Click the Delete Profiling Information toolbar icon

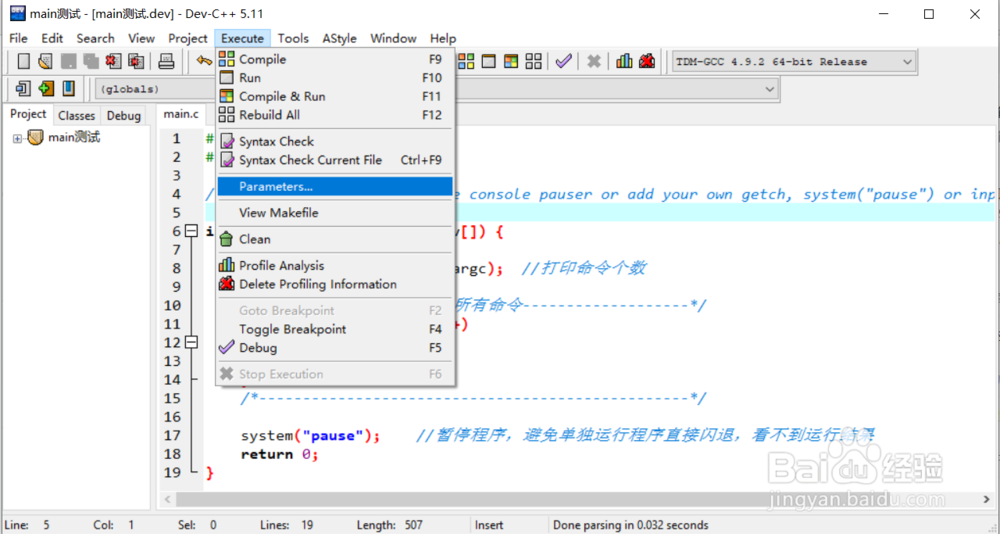click(x=647, y=61)
